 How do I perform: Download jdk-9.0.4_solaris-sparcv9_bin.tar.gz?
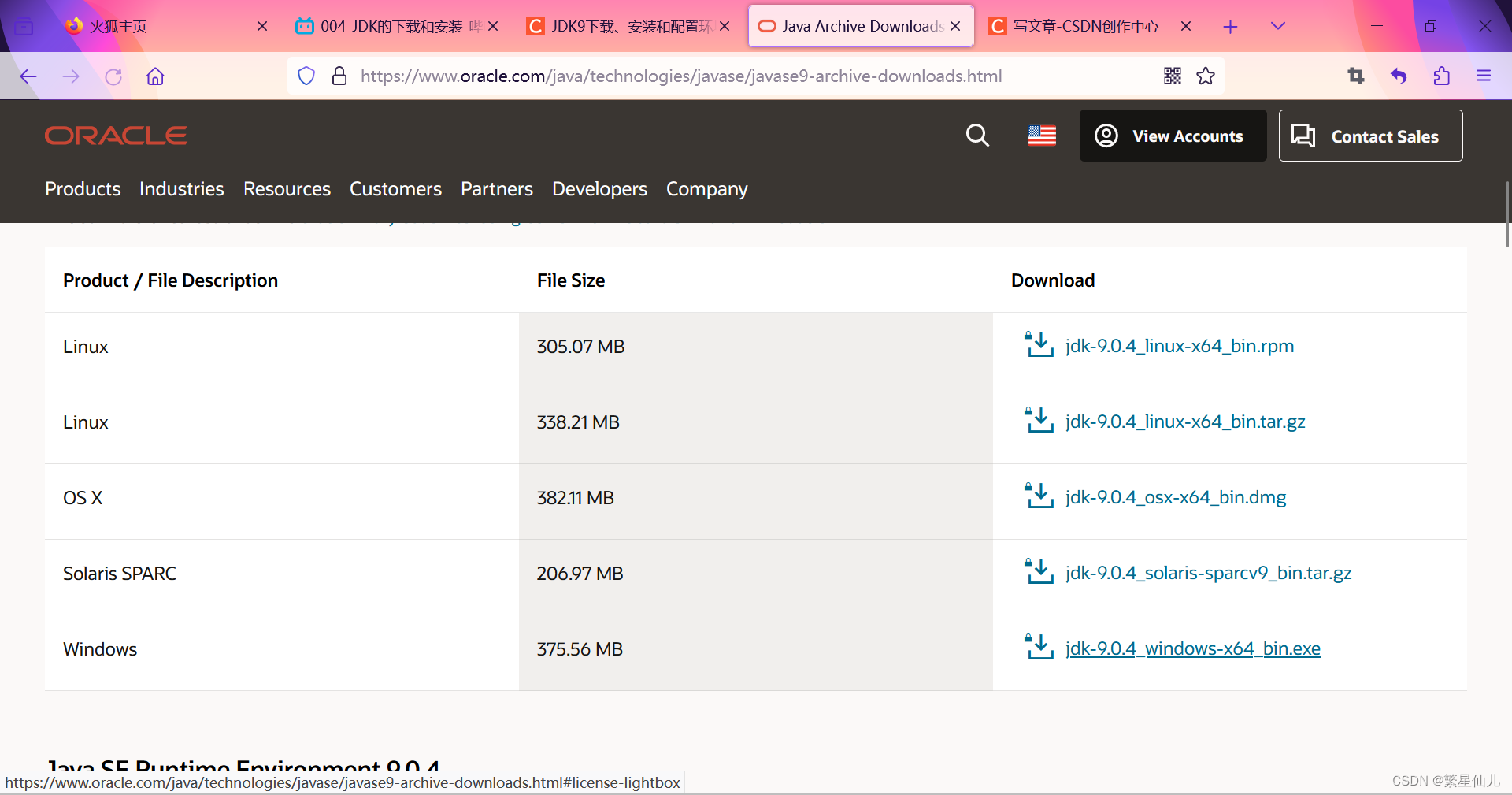click(1208, 573)
